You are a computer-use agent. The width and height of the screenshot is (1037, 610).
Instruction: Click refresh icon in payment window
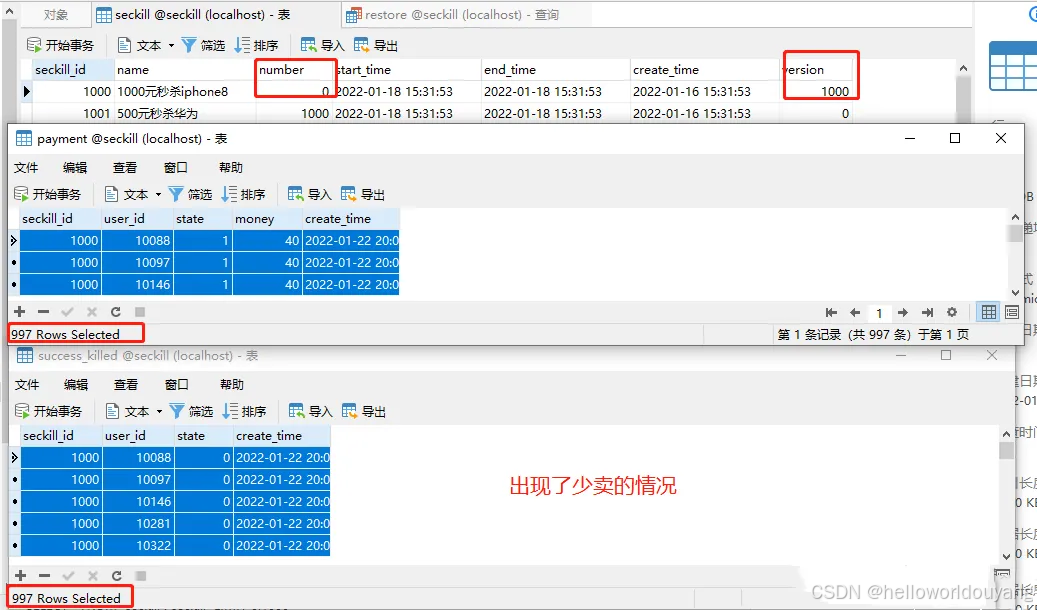tap(116, 312)
